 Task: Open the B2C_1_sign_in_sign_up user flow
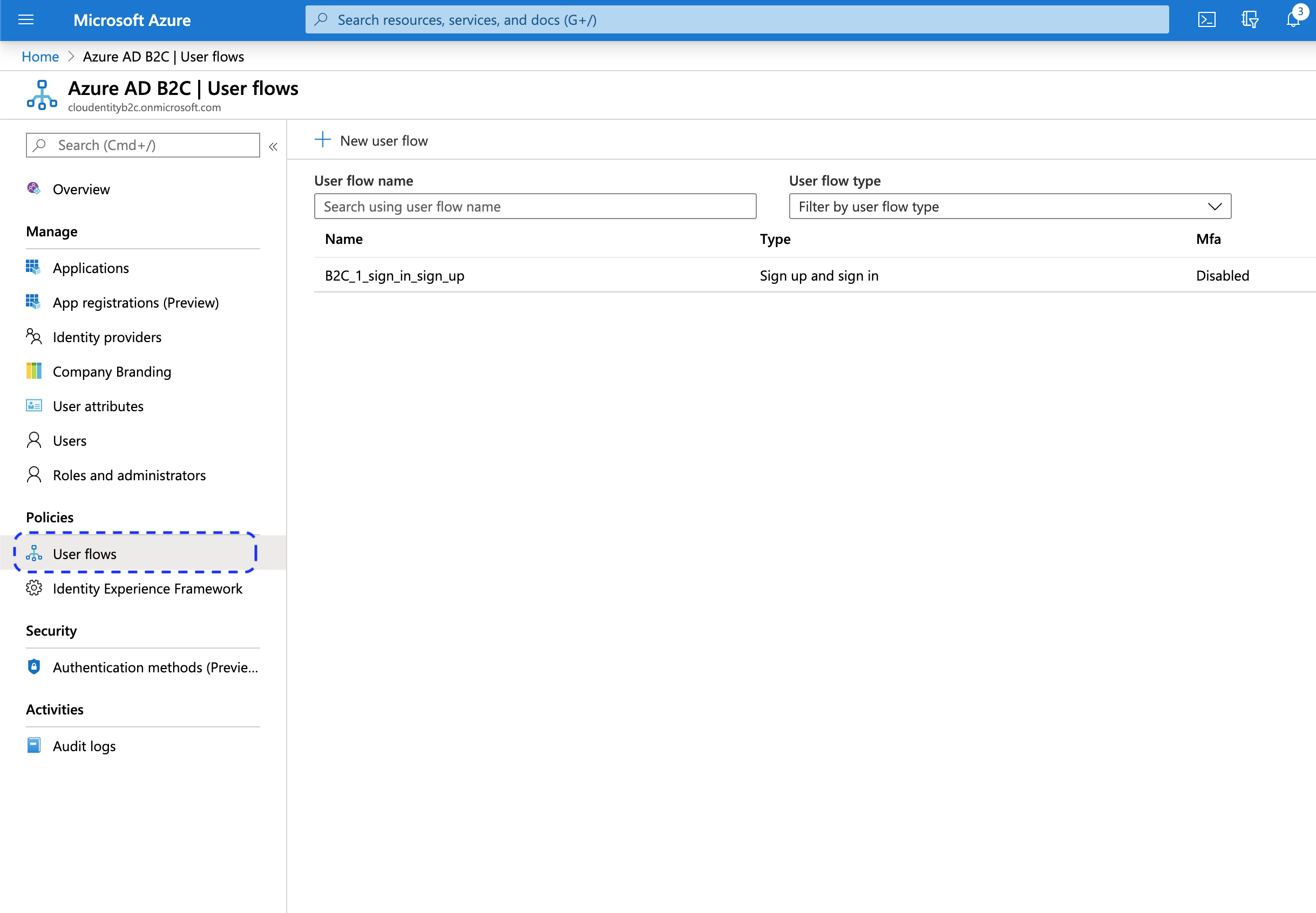[394, 276]
